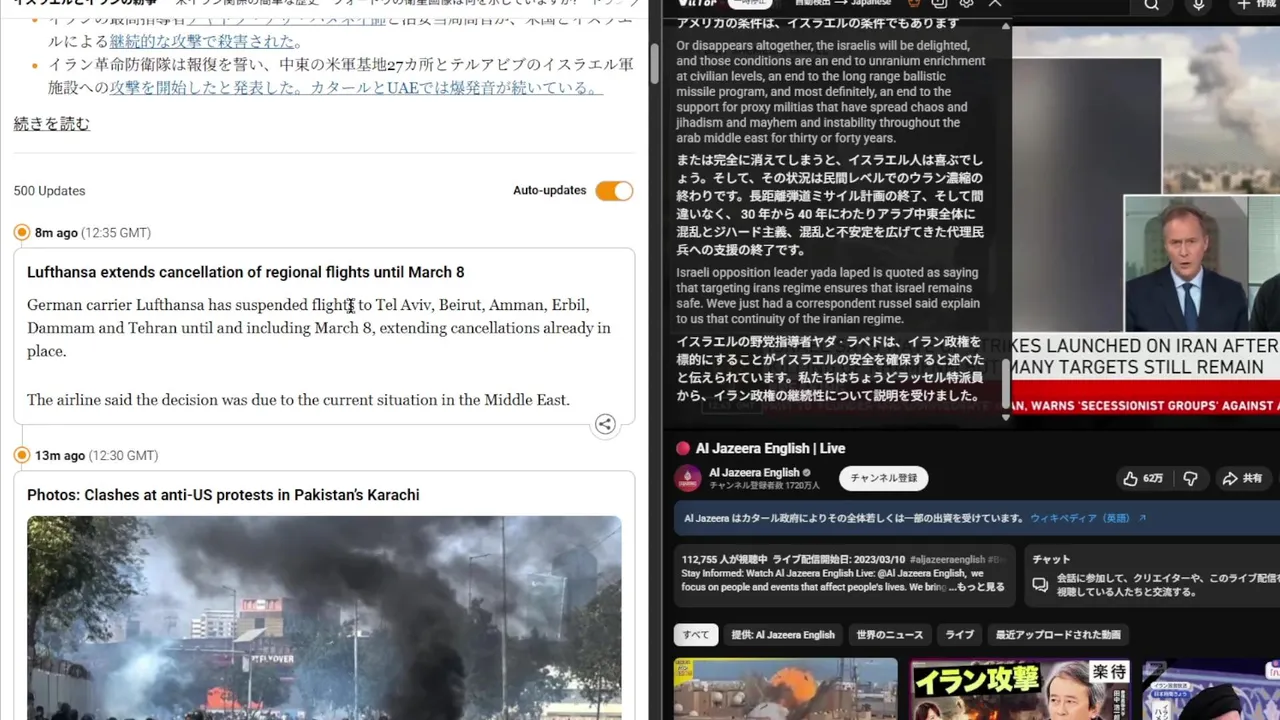Click the Al Jazeera English | Live title
Image resolution: width=1280 pixels, height=720 pixels.
coord(770,449)
